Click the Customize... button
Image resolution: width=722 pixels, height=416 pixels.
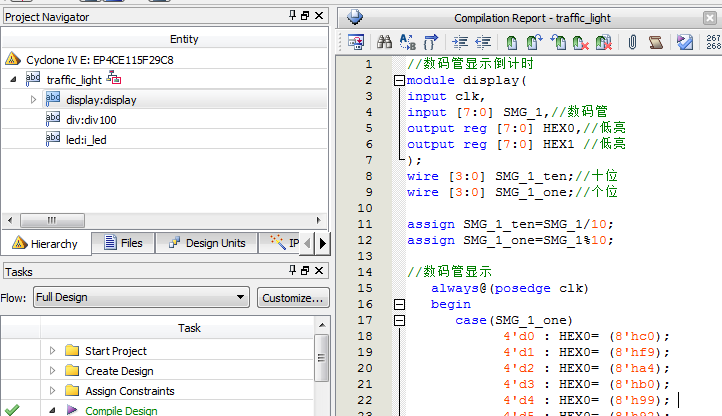click(292, 297)
